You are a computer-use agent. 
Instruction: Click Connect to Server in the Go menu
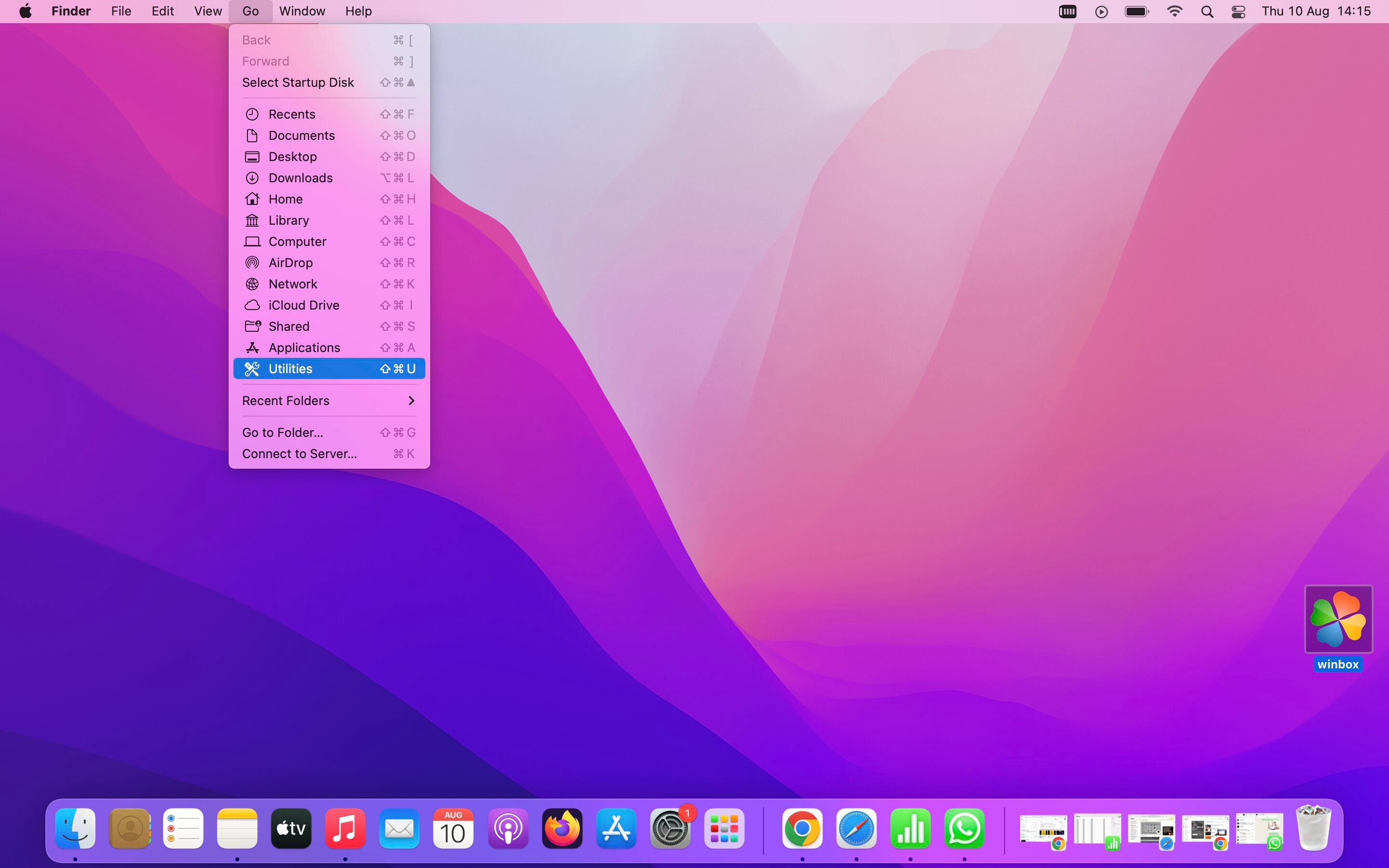(x=299, y=453)
